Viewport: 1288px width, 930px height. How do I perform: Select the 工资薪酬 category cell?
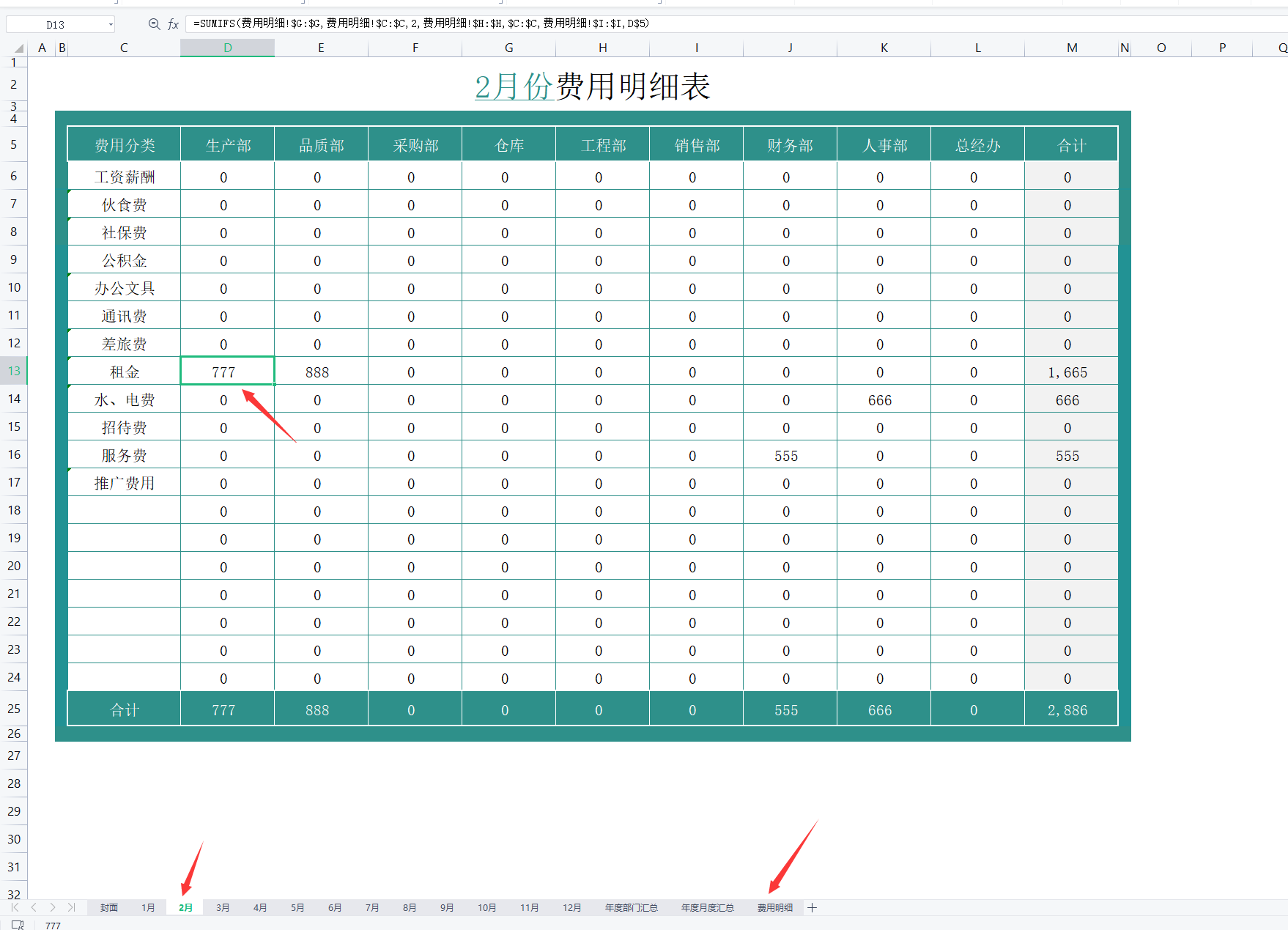[x=125, y=177]
